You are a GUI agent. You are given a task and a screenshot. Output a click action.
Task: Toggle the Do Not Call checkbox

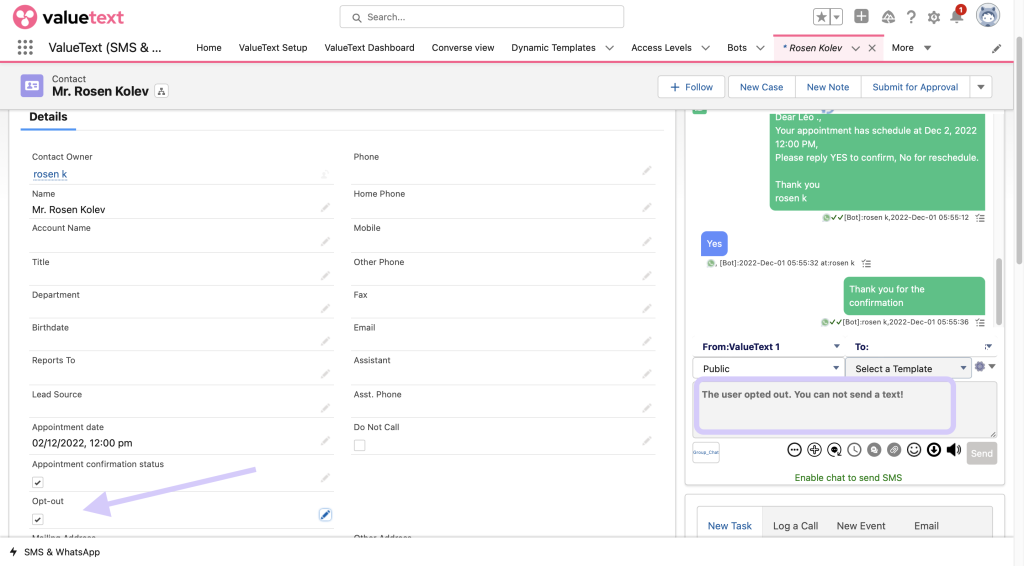pyautogui.click(x=359, y=445)
